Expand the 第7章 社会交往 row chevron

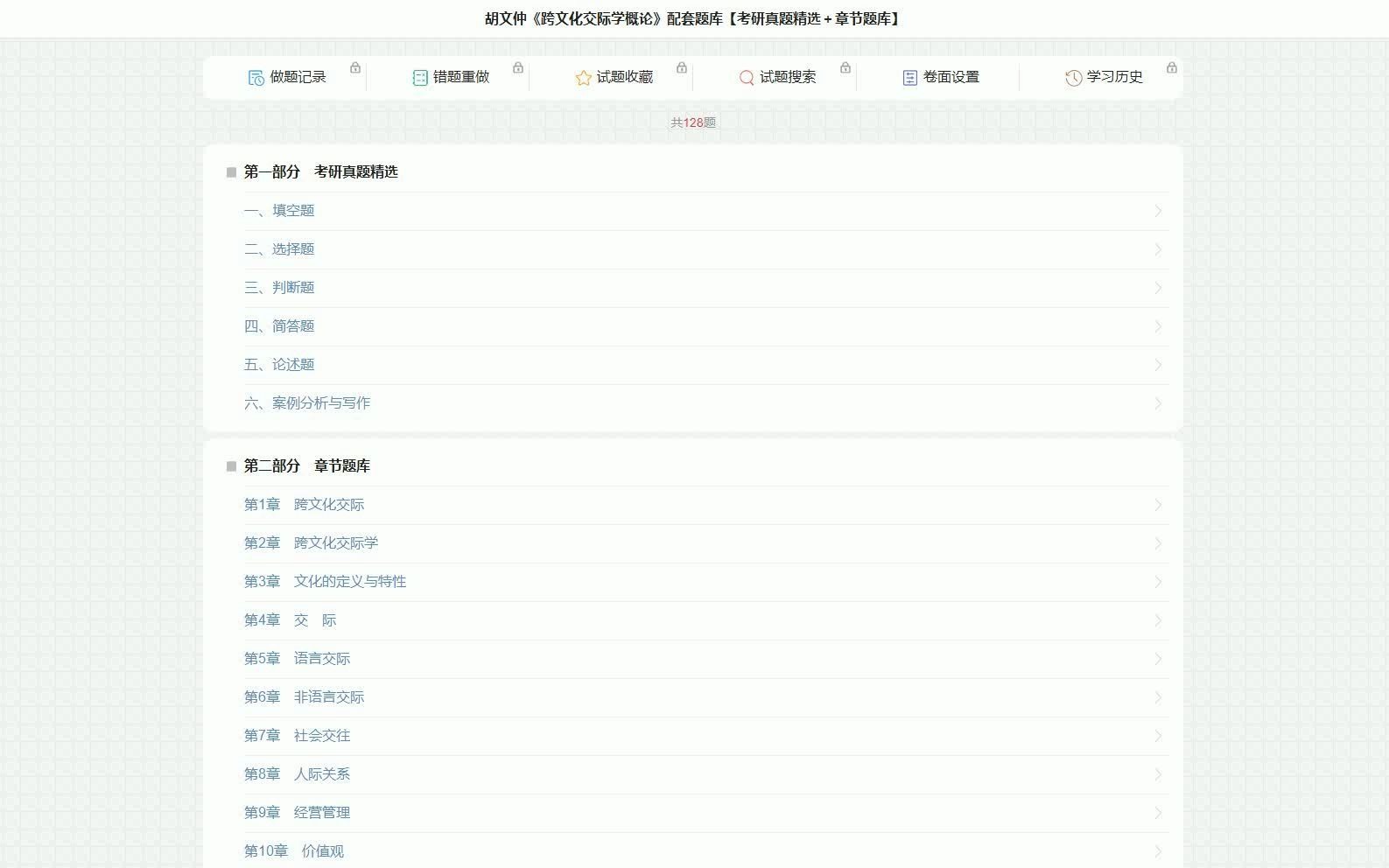pyautogui.click(x=1158, y=736)
